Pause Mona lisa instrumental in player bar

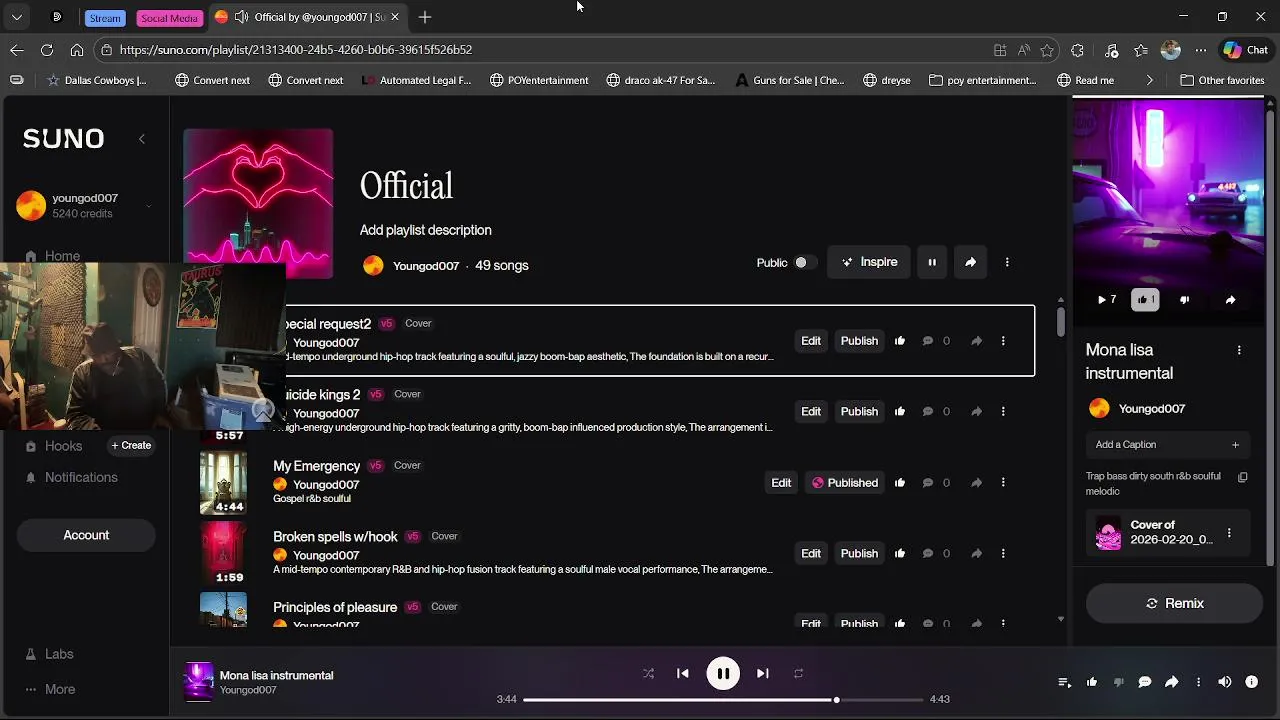723,674
